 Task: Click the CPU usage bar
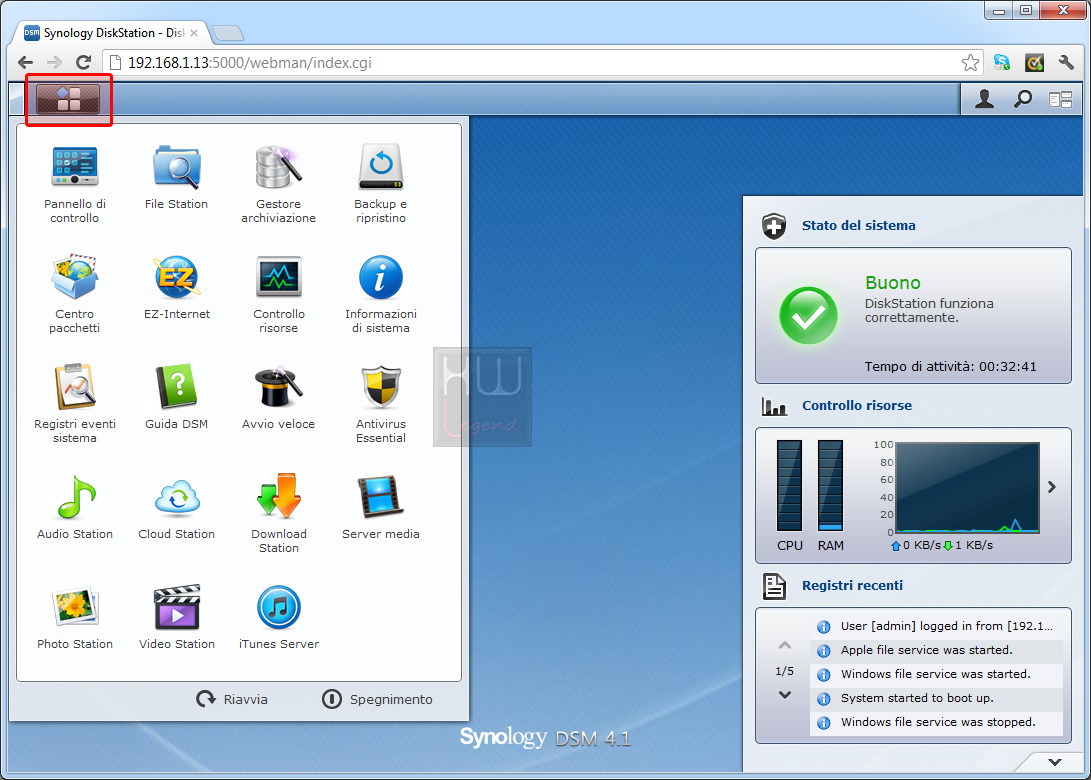pos(789,486)
